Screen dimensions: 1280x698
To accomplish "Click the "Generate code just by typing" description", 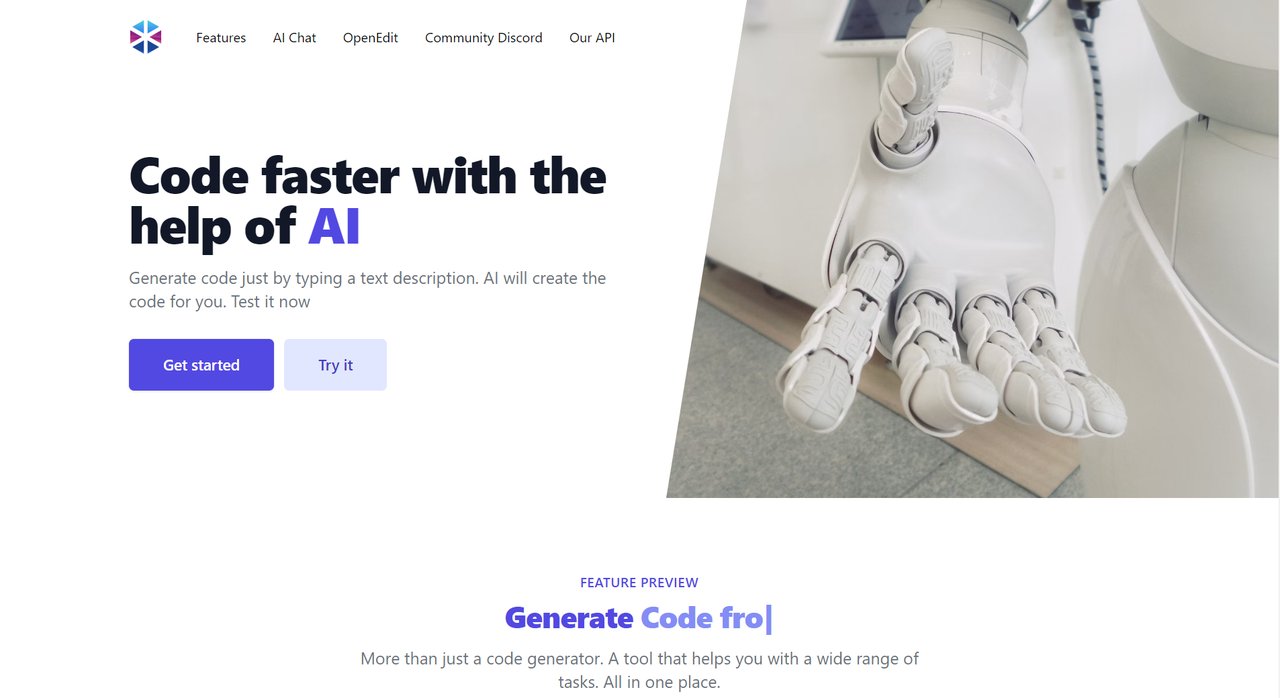I will point(367,290).
